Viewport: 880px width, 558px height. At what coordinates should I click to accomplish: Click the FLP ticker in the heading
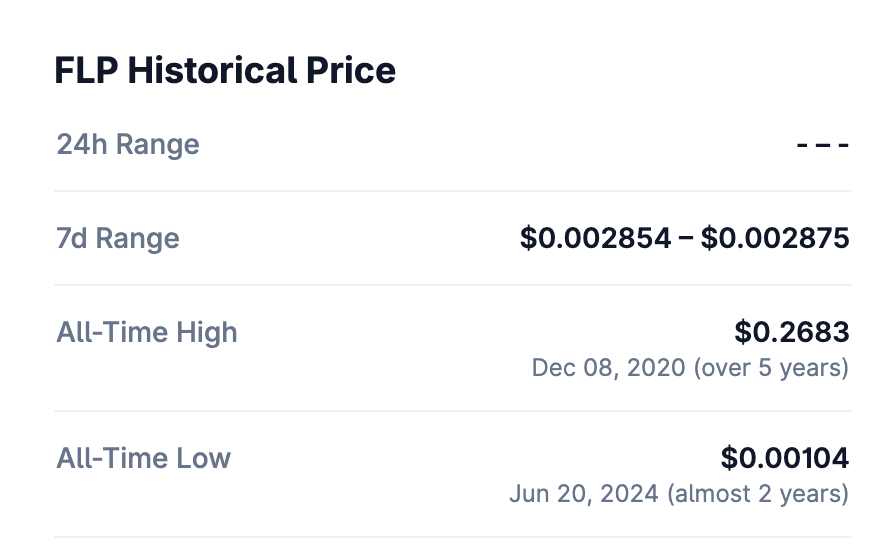click(86, 71)
